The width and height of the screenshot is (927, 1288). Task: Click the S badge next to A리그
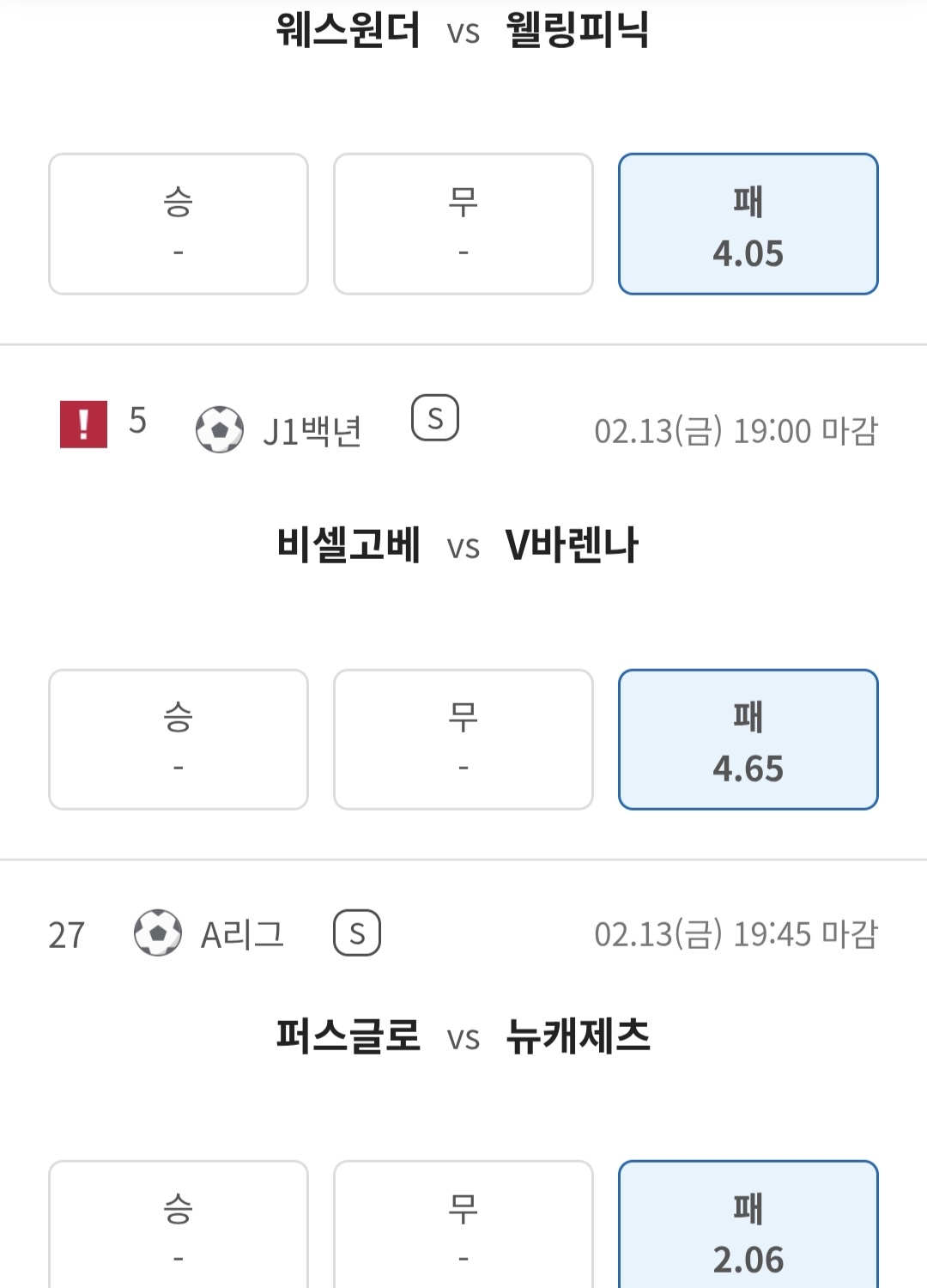click(357, 933)
